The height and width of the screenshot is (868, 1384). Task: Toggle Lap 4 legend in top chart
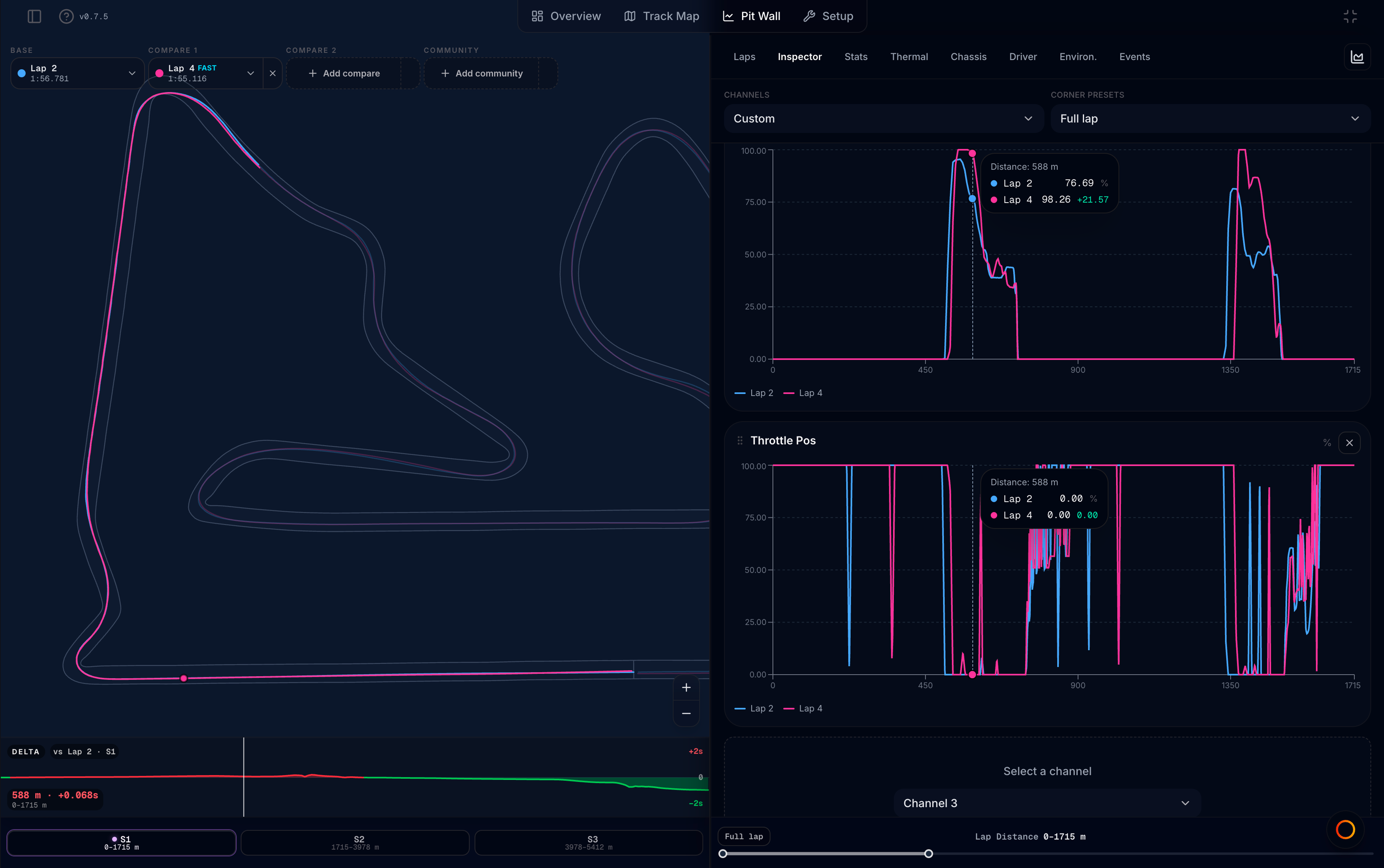tap(803, 393)
